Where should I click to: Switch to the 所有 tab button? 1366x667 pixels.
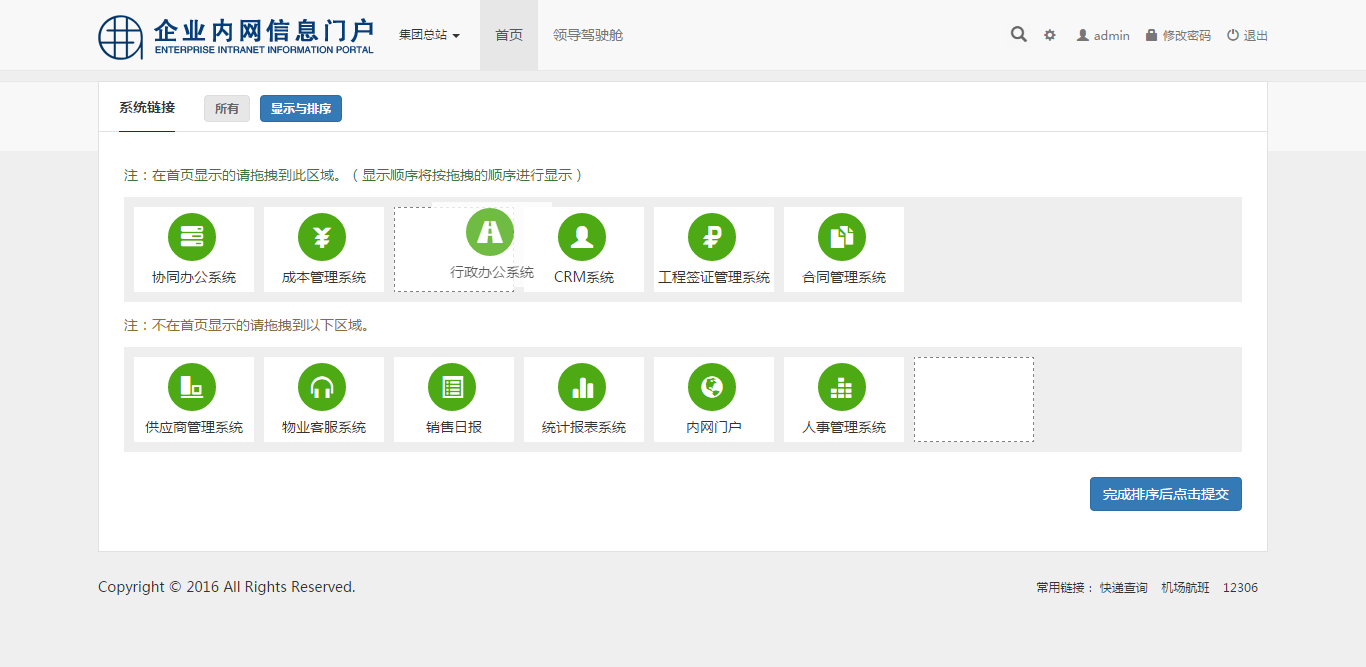(227, 109)
